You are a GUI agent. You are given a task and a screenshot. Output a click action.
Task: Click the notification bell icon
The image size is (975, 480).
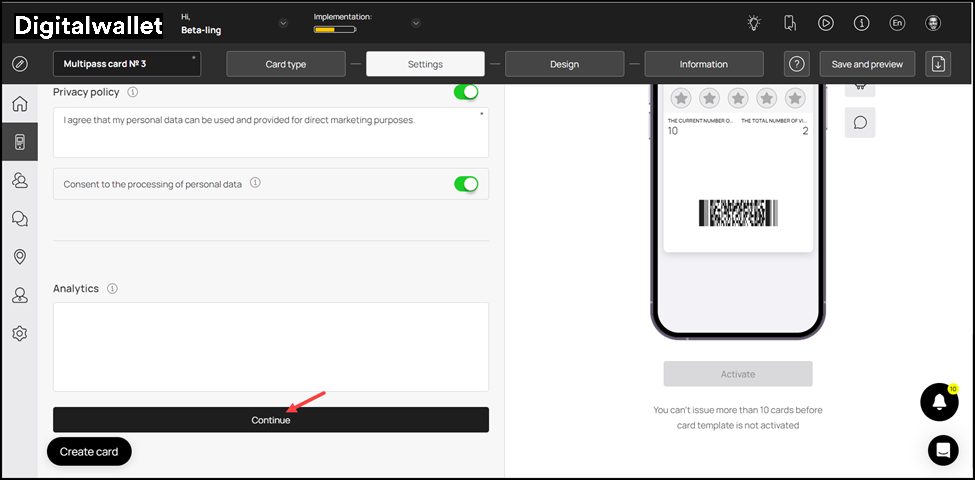pos(939,402)
